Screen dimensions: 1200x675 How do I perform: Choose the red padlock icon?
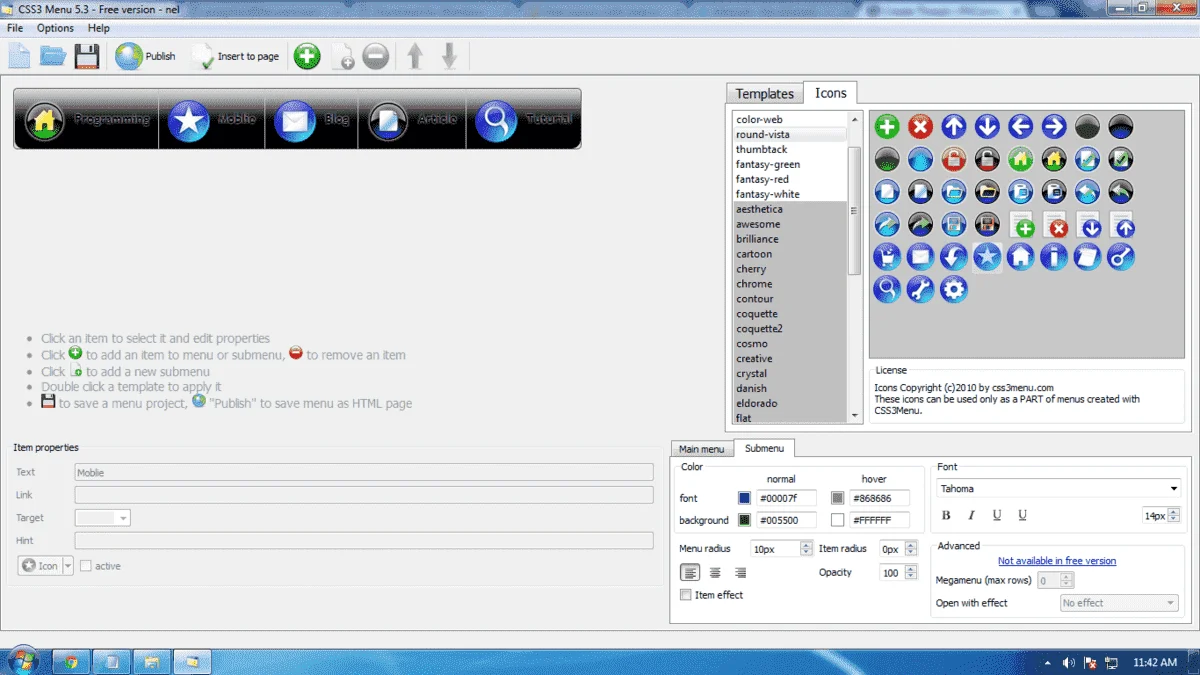click(953, 158)
